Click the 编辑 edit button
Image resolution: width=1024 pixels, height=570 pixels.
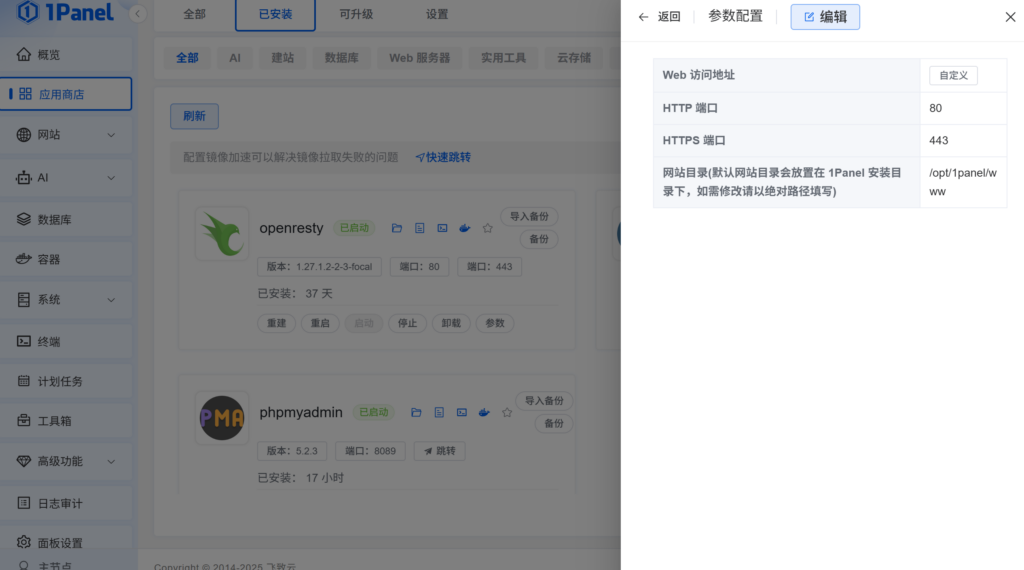point(825,17)
